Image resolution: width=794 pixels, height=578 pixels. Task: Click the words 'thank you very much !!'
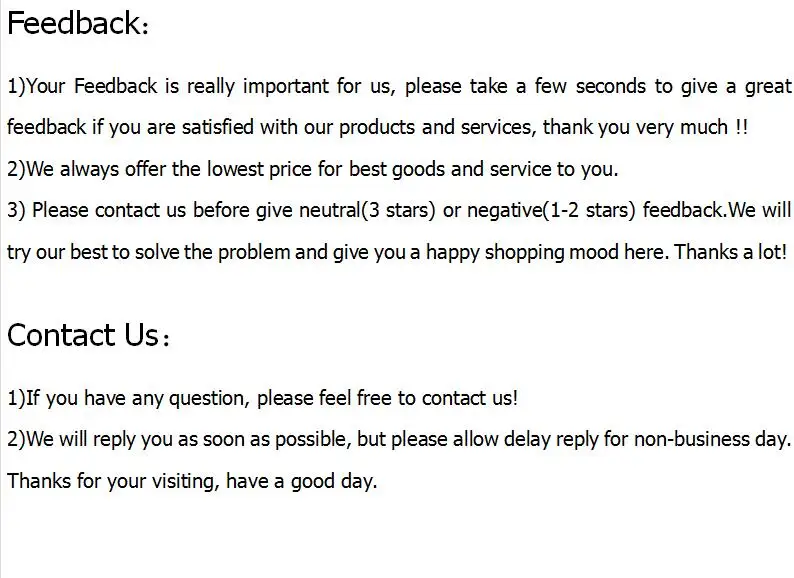coord(645,127)
